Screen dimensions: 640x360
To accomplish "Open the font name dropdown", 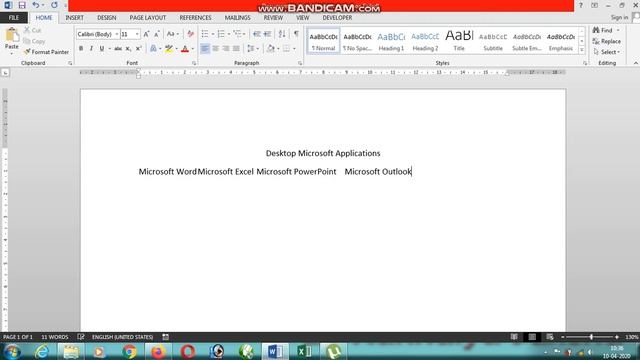I will click(117, 34).
